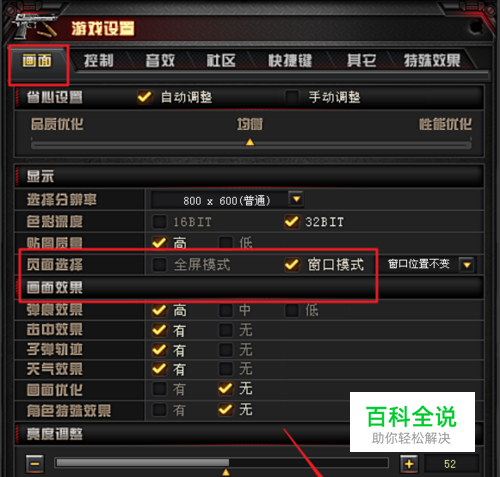Click the brightness value field 52
Screen dimensions: 500x477
pyautogui.click(x=450, y=464)
